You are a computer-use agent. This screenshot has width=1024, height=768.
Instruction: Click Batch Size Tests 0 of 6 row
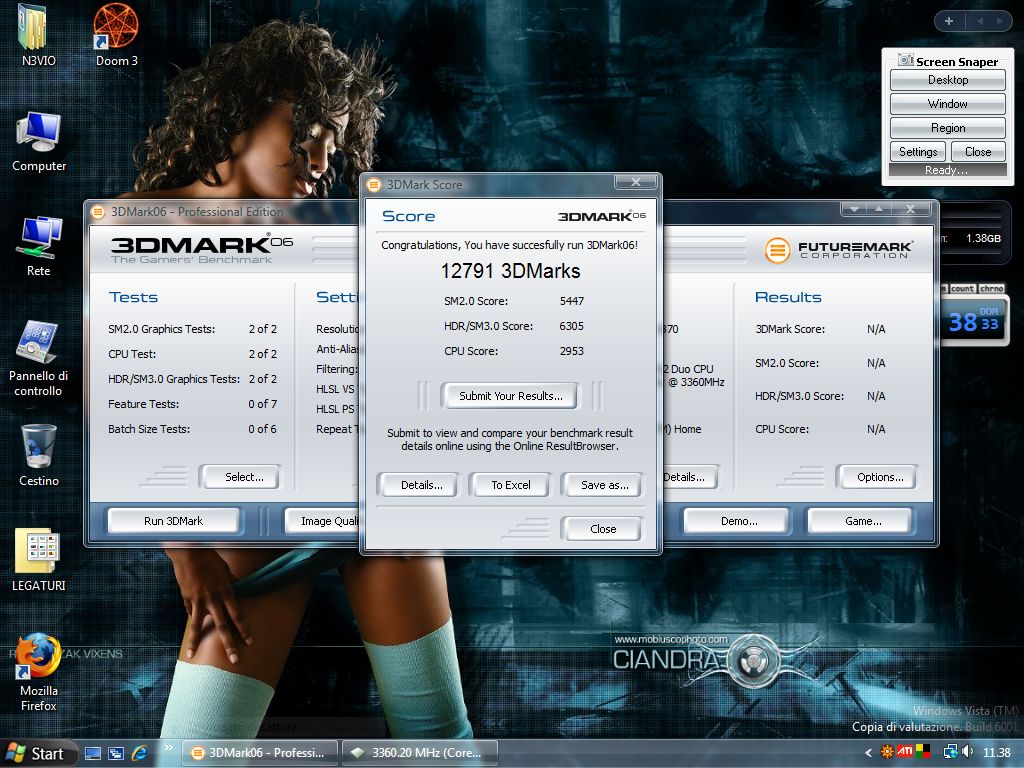coord(192,429)
